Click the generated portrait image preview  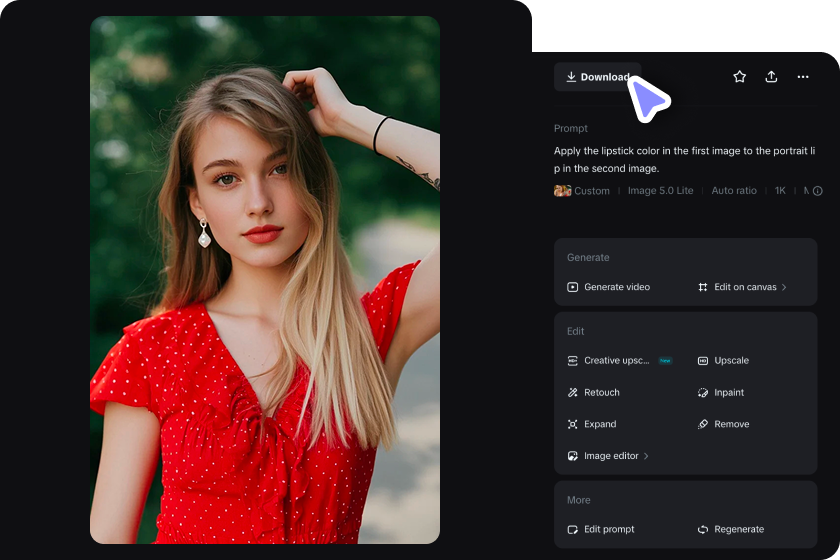coord(265,280)
